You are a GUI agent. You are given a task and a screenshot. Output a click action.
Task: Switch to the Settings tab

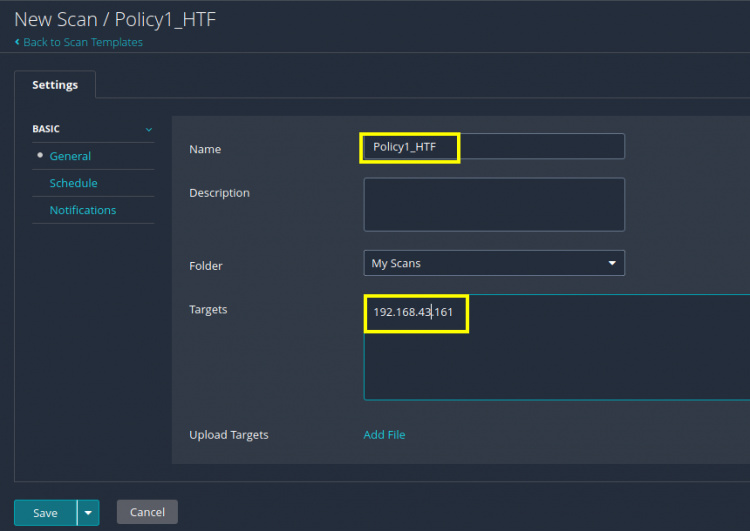tap(55, 85)
